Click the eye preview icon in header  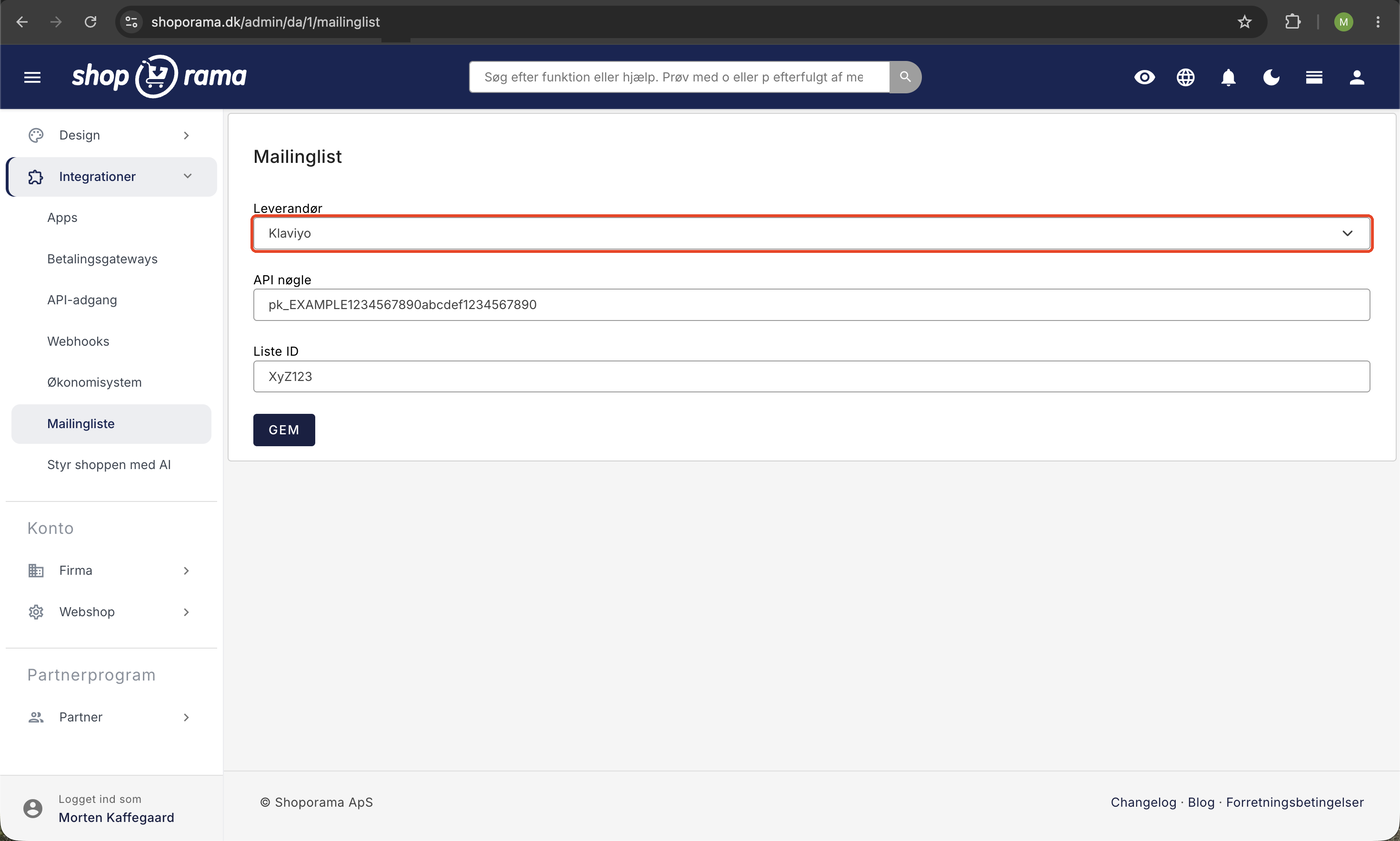tap(1145, 77)
